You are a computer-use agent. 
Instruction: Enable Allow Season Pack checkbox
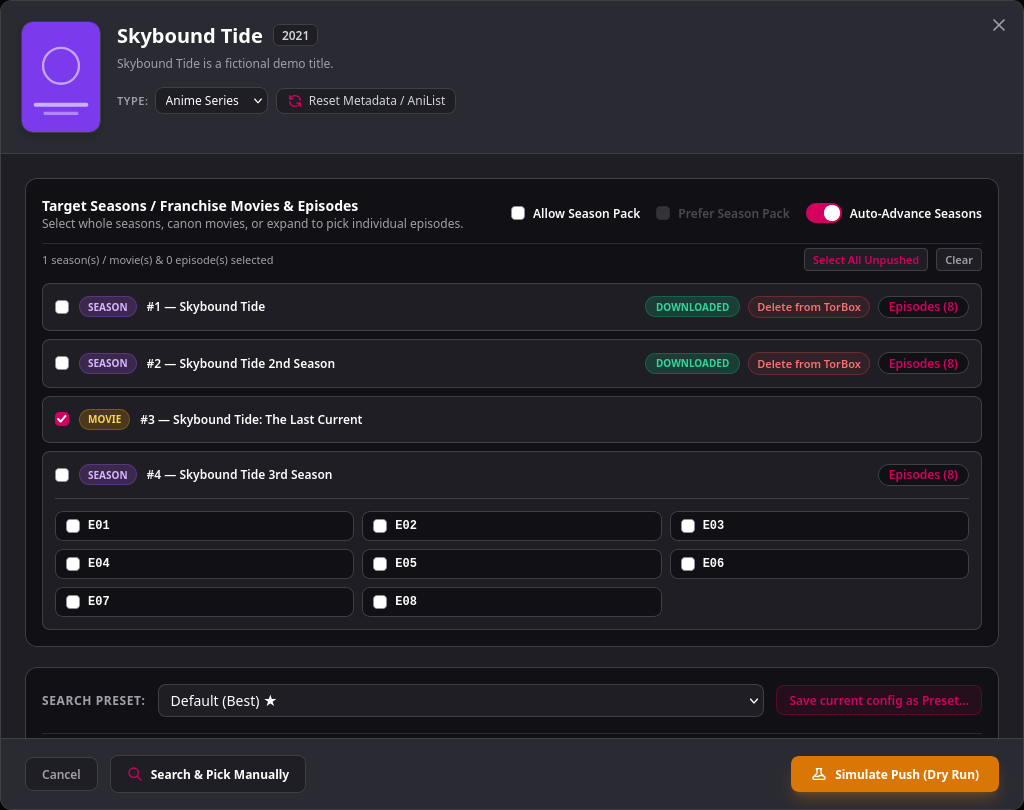coord(518,213)
